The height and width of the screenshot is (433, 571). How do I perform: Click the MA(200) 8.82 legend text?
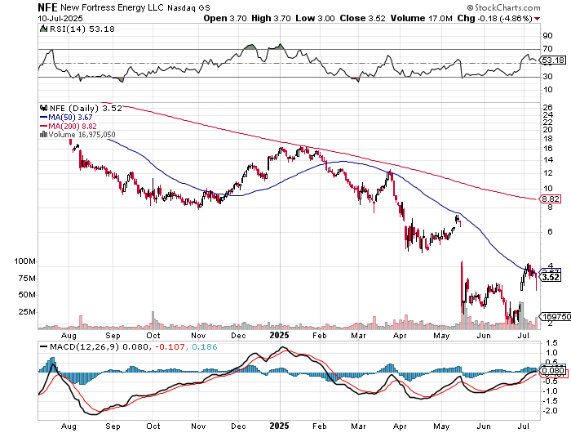pyautogui.click(x=72, y=126)
